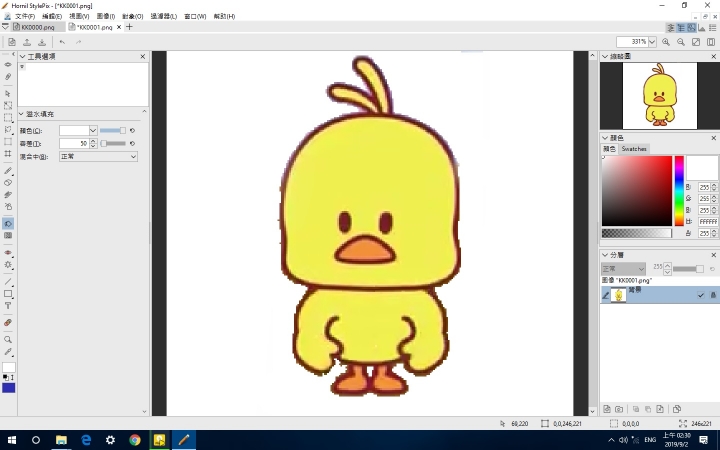This screenshot has height=450, width=720.
Task: Select the rectangle shape tool
Action: [8, 294]
